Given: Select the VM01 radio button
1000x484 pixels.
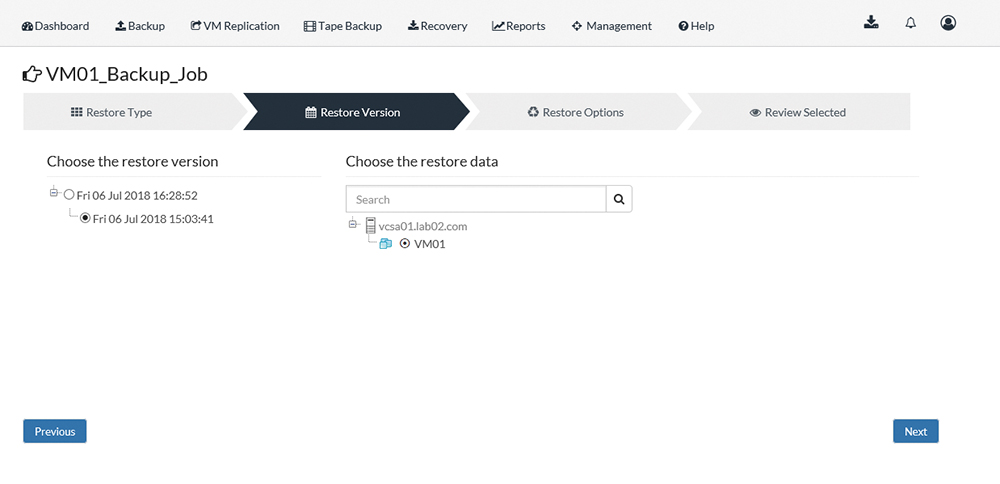Looking at the screenshot, I should pos(404,244).
